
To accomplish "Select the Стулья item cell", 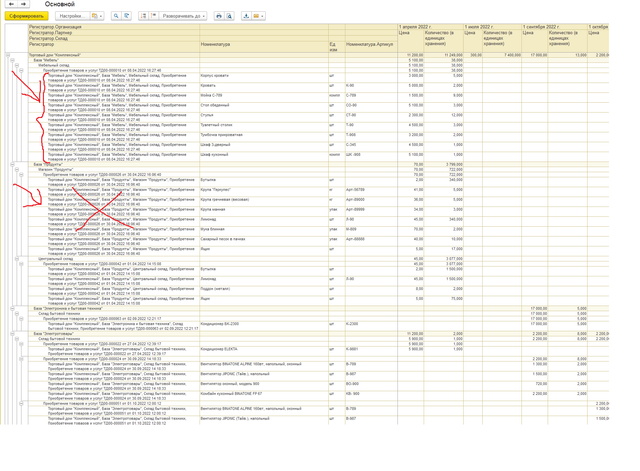I will click(x=264, y=118).
